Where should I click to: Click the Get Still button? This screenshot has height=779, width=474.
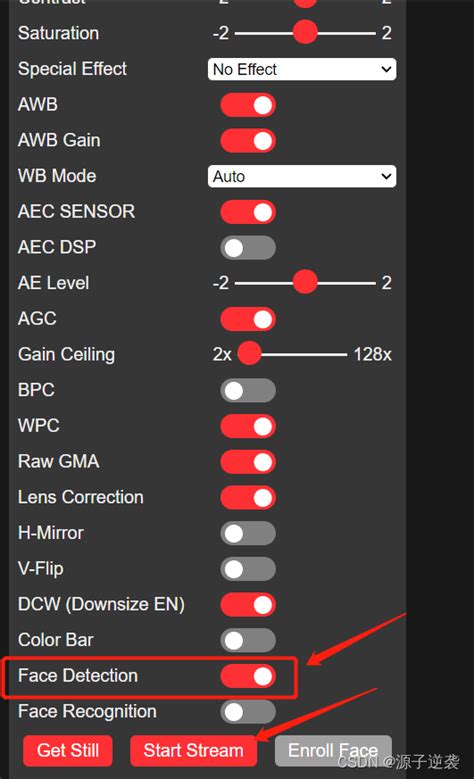[68, 750]
